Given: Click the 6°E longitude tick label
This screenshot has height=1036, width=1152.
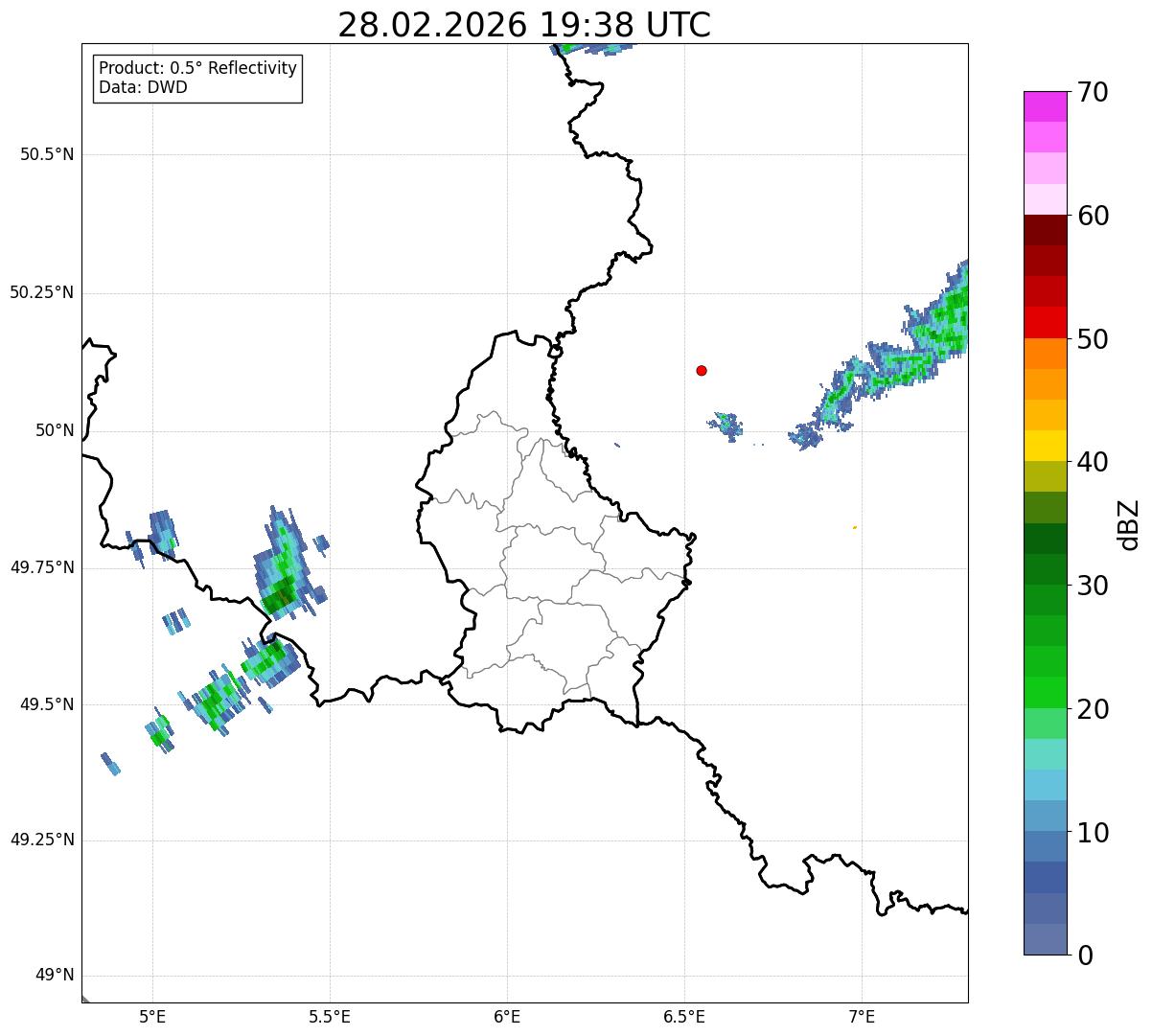Looking at the screenshot, I should (x=507, y=1016).
